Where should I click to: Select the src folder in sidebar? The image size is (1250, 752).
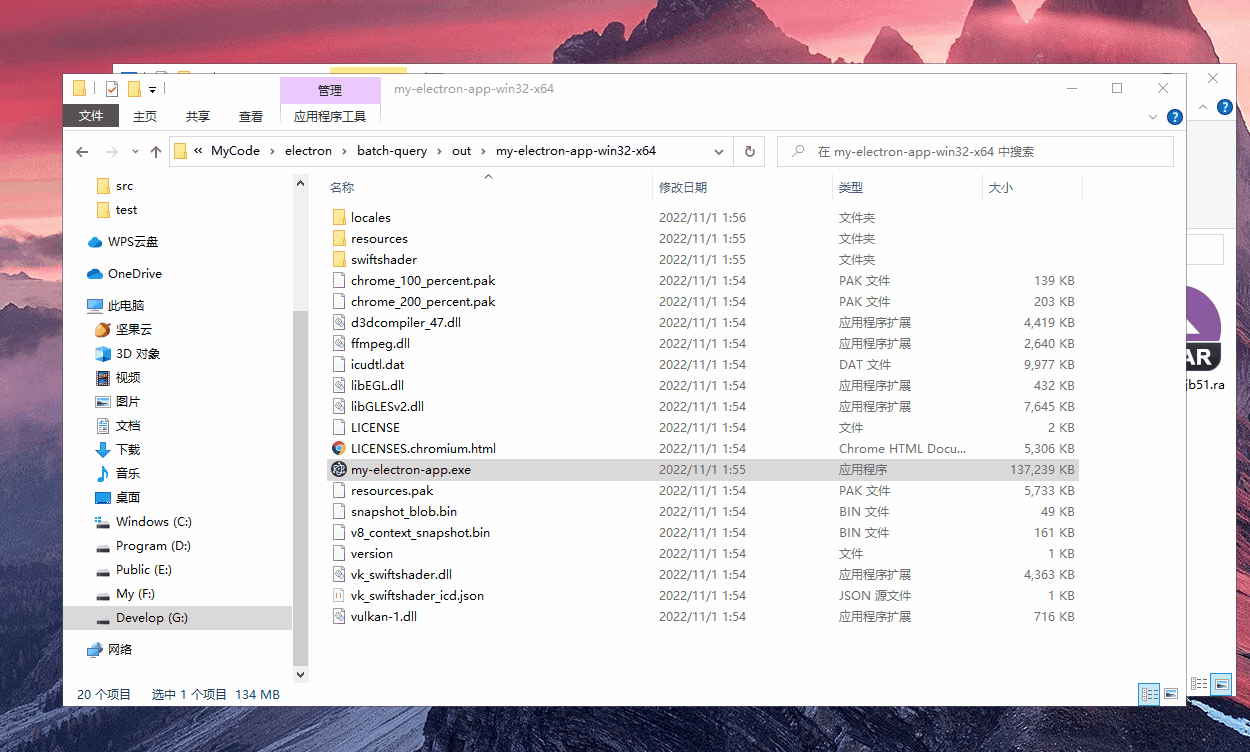115,186
